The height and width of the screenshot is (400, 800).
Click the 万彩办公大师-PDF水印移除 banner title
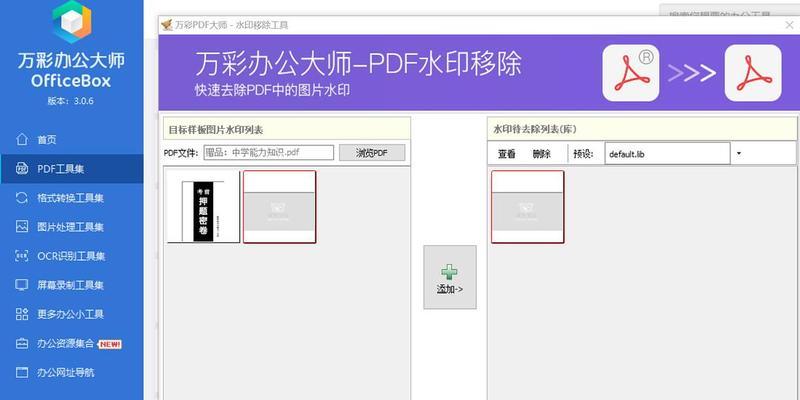[x=359, y=64]
